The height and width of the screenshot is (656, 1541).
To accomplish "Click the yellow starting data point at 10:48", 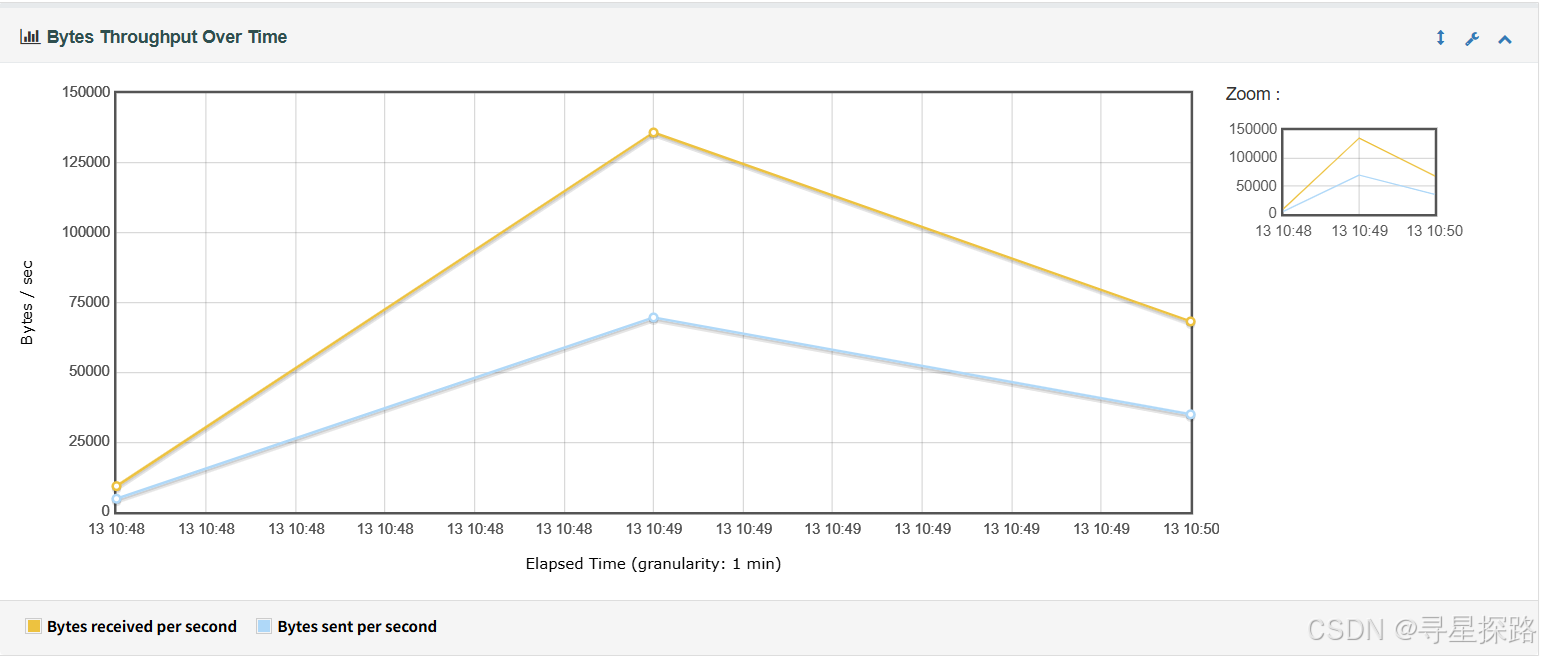I will pos(116,487).
